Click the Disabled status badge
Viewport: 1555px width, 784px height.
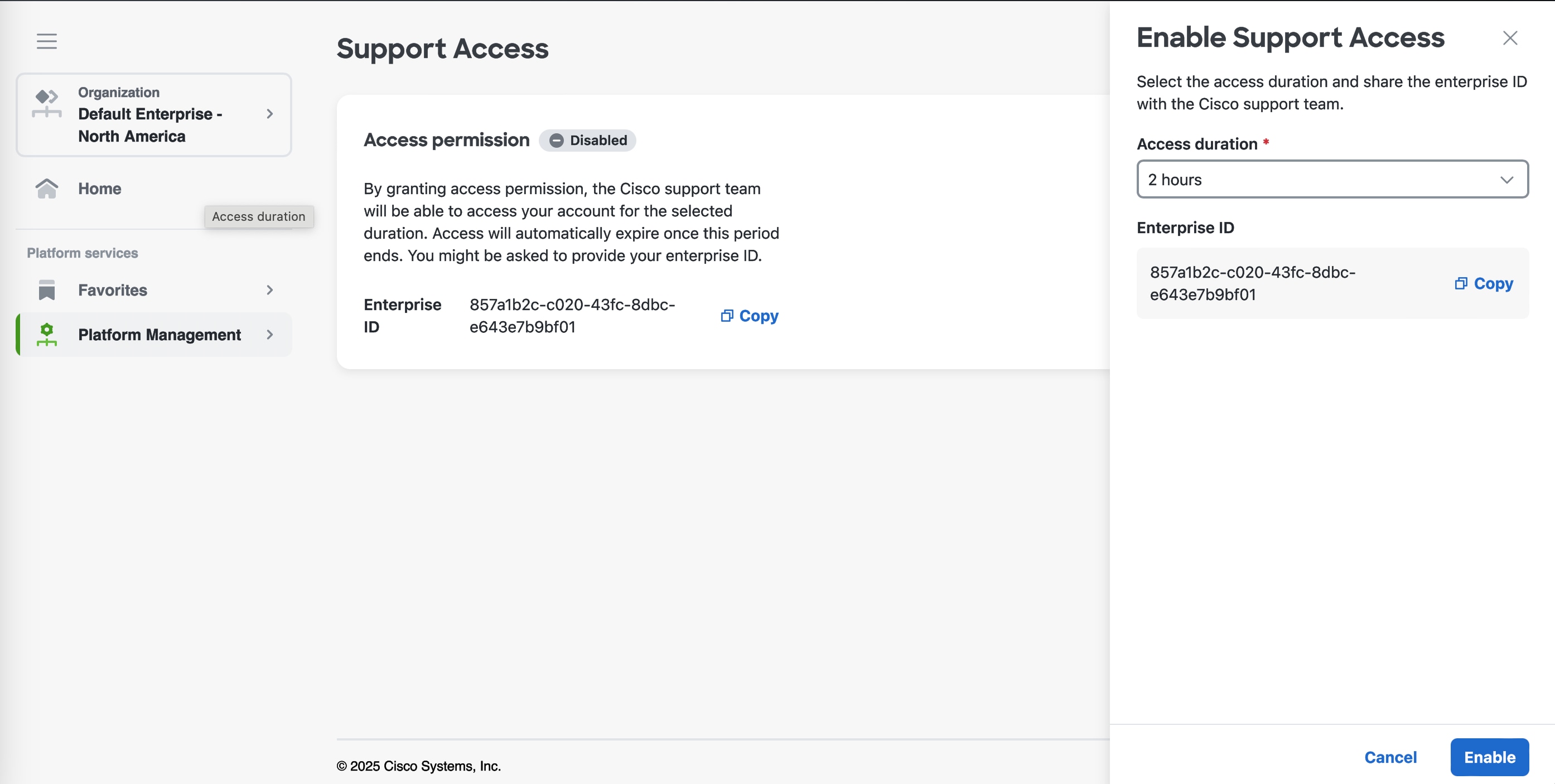(587, 141)
